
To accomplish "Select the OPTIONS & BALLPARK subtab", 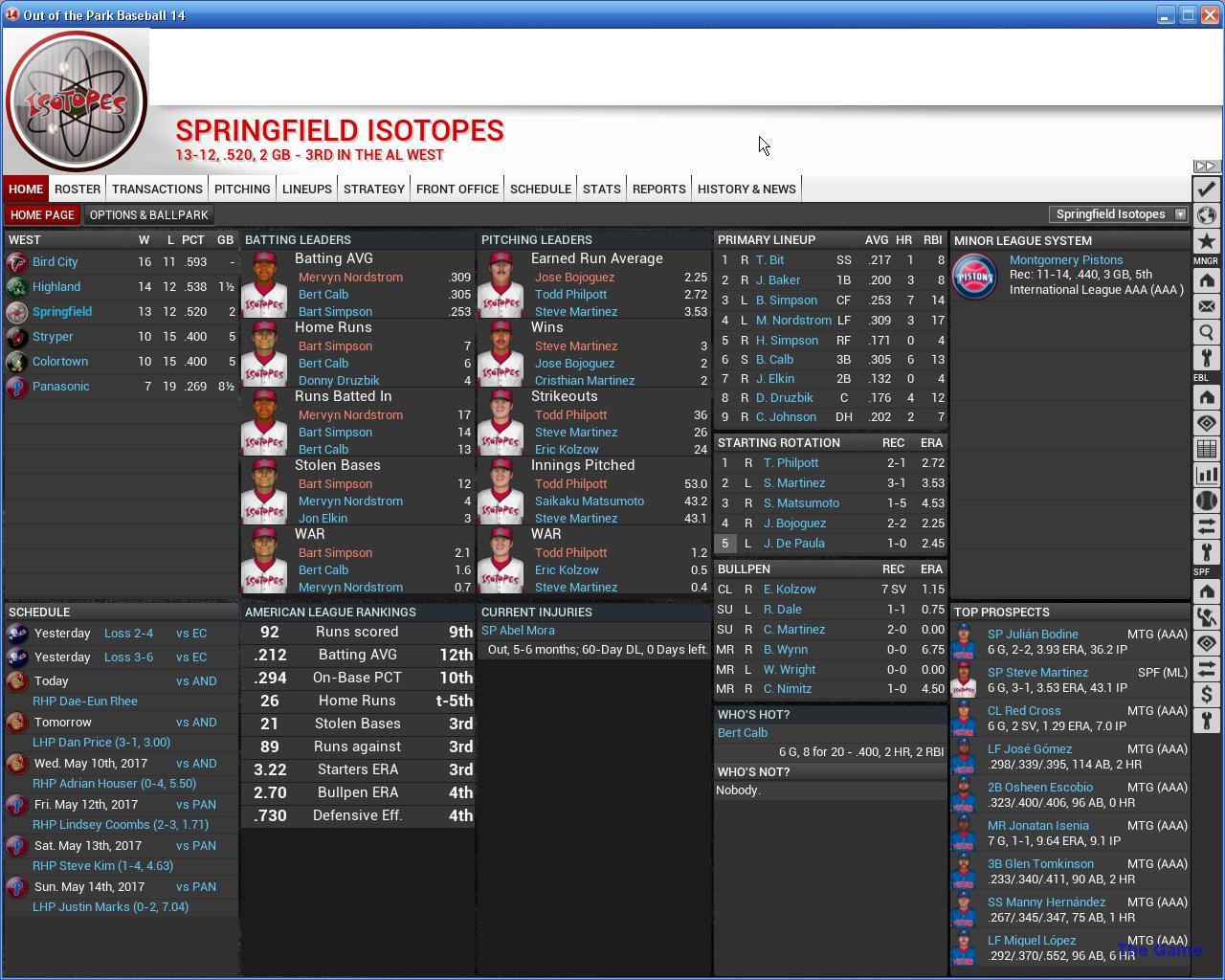I will click(148, 214).
